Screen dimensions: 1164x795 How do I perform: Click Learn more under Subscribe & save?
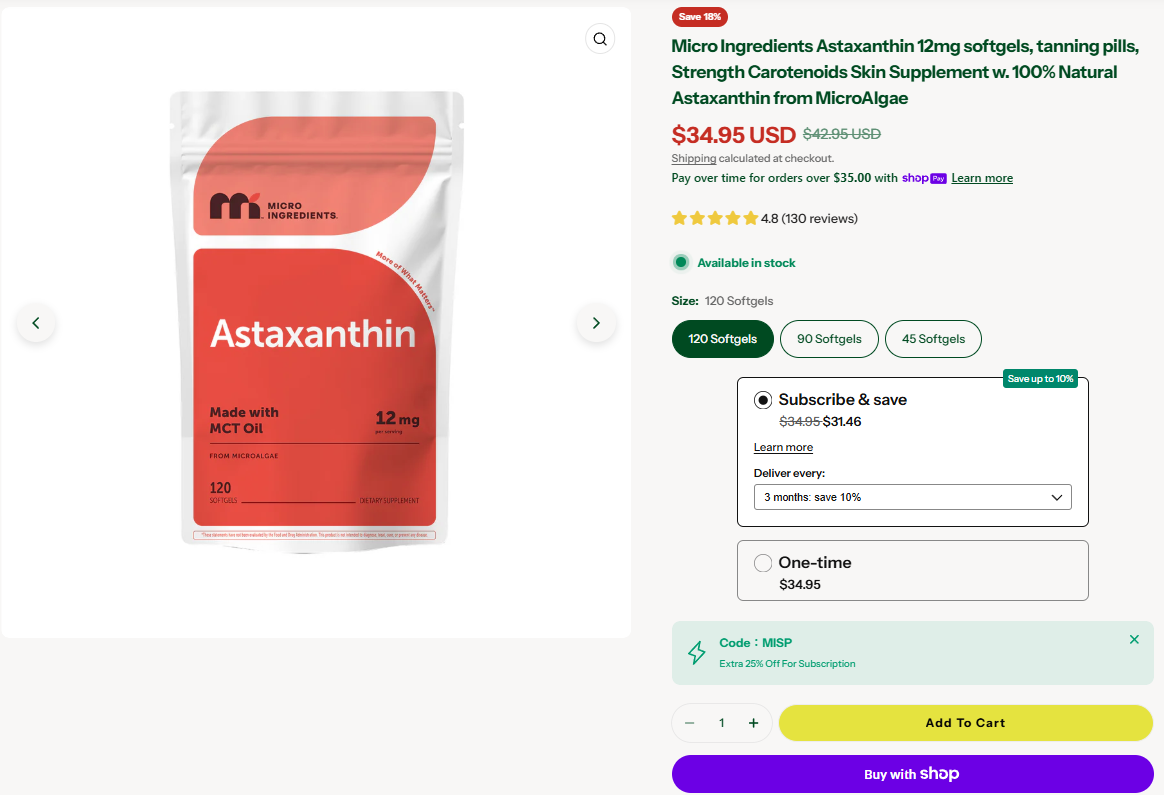783,447
